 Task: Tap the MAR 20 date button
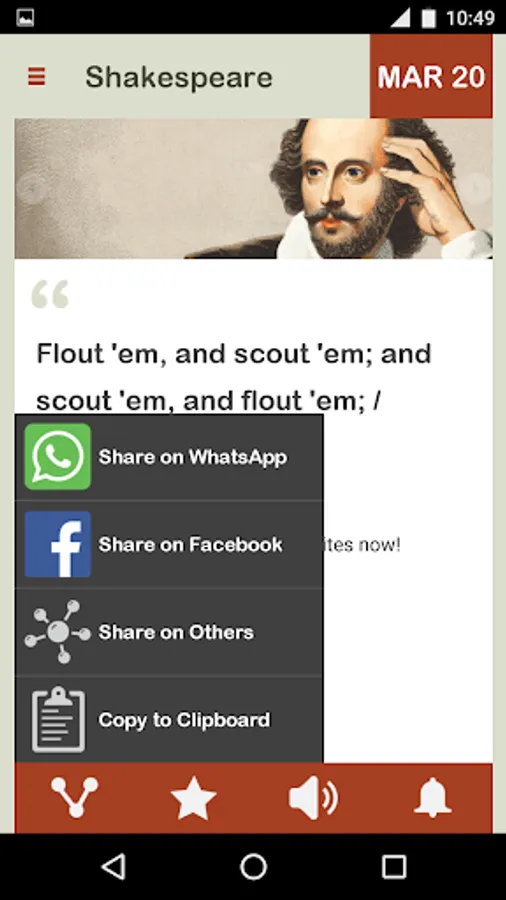click(431, 76)
